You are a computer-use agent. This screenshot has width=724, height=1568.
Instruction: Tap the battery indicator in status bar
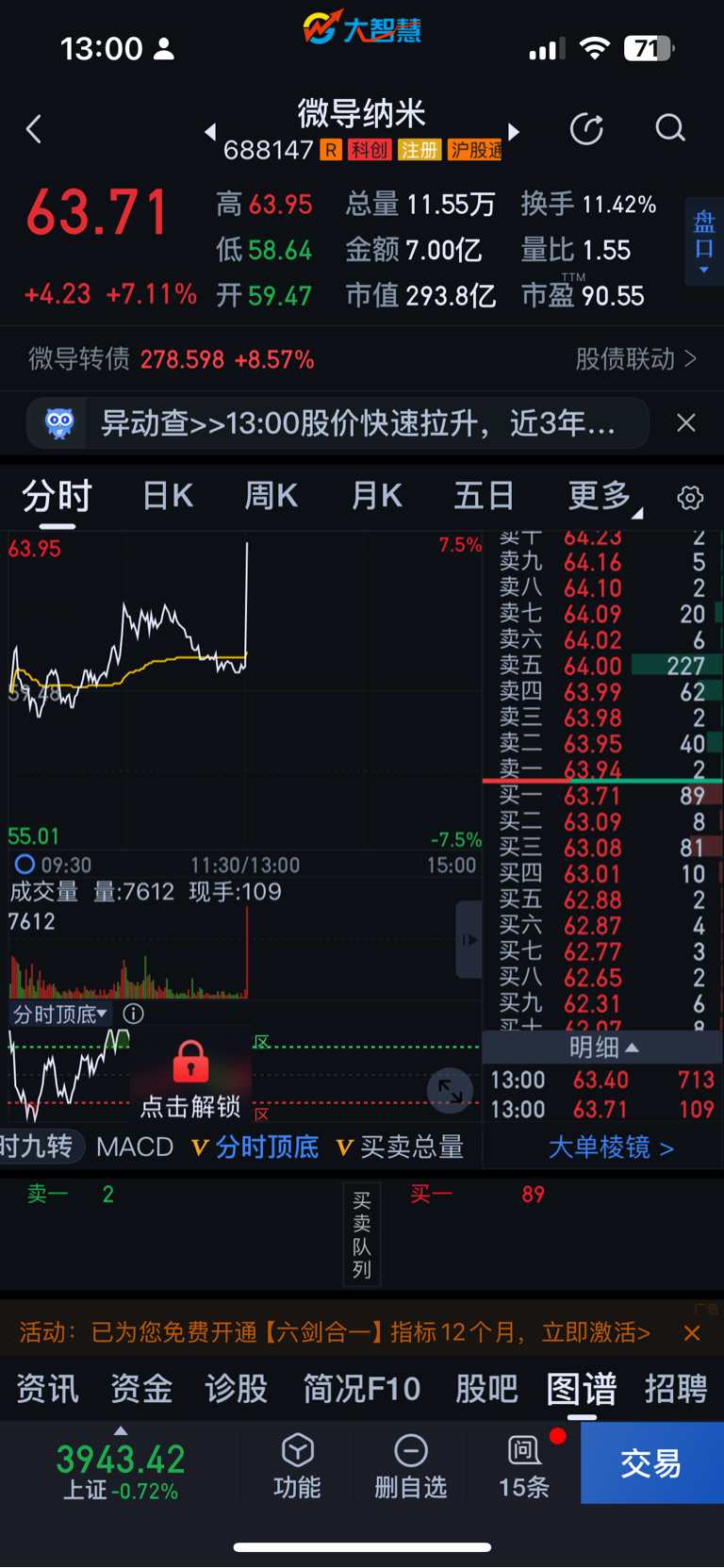tap(650, 48)
